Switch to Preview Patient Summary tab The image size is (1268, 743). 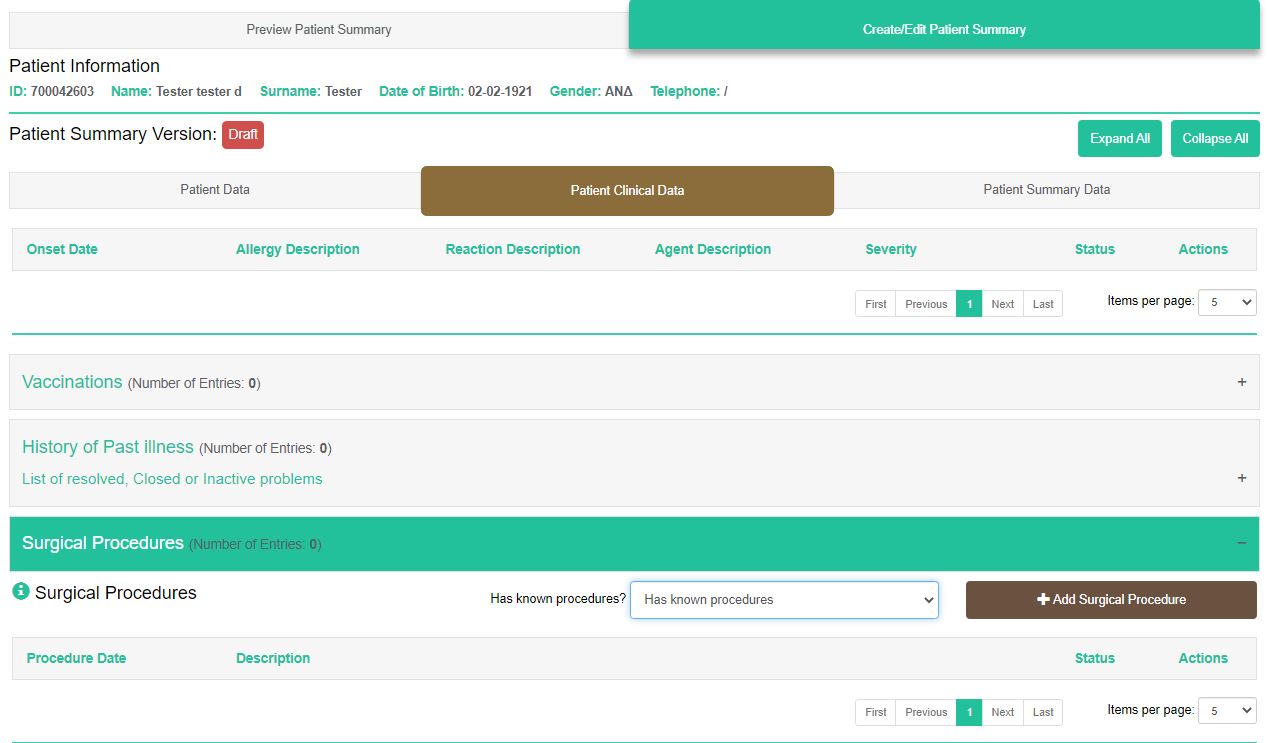[319, 30]
